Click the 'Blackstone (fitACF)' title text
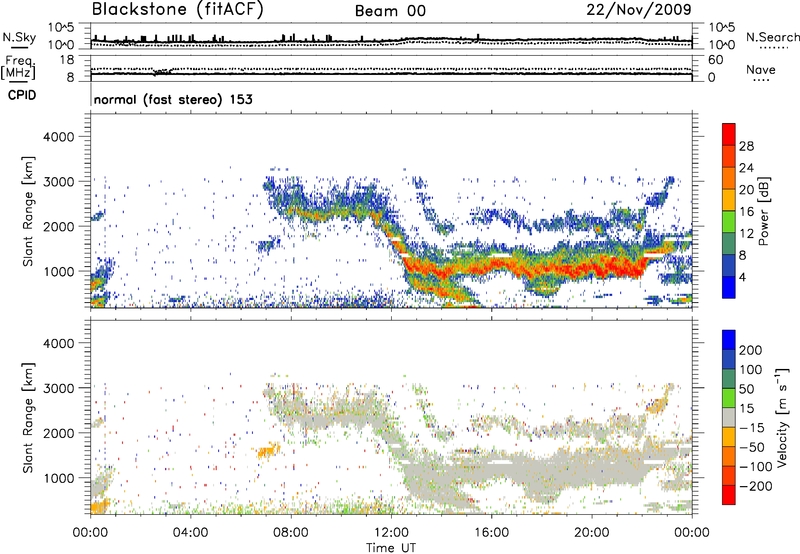The width and height of the screenshot is (800, 554). [178, 10]
